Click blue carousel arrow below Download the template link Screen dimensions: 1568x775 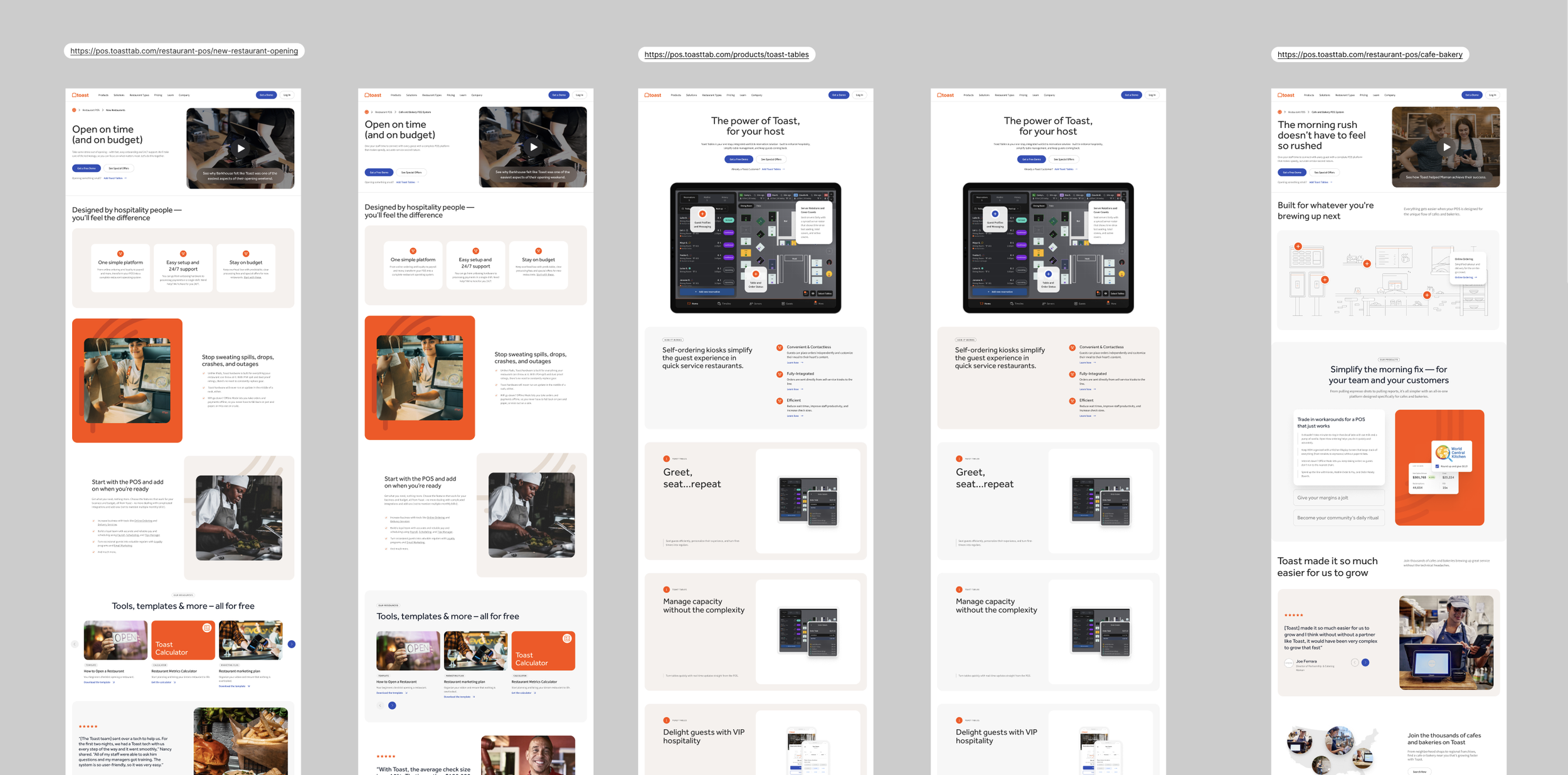(392, 705)
